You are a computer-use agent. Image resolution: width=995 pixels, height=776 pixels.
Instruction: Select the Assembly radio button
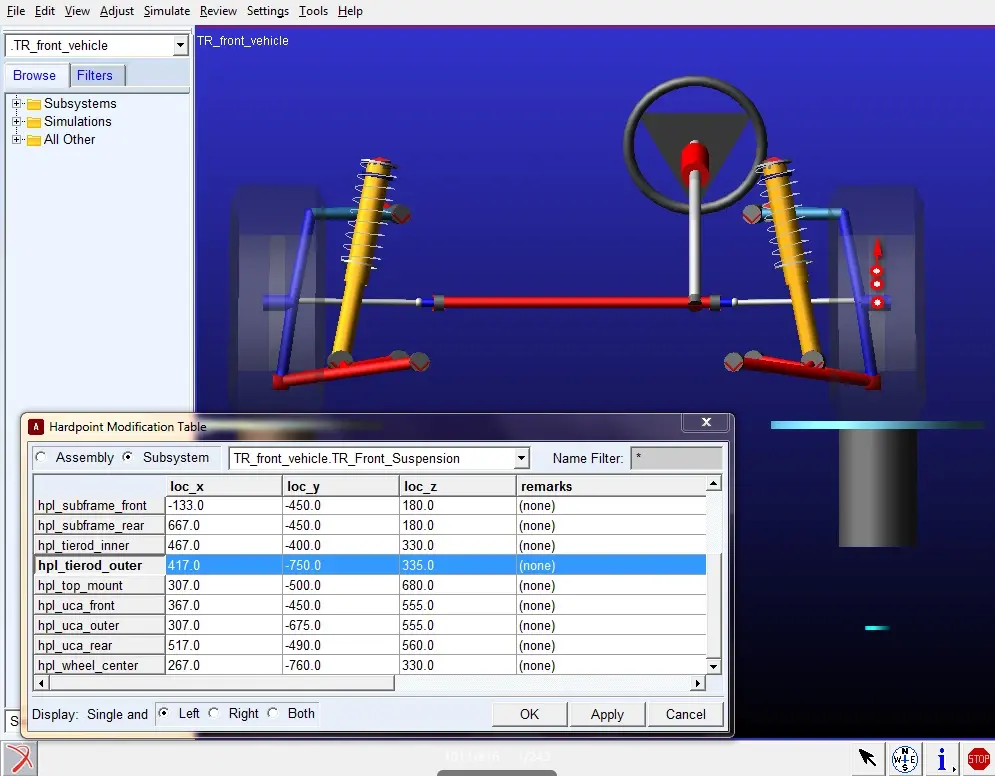coord(41,457)
